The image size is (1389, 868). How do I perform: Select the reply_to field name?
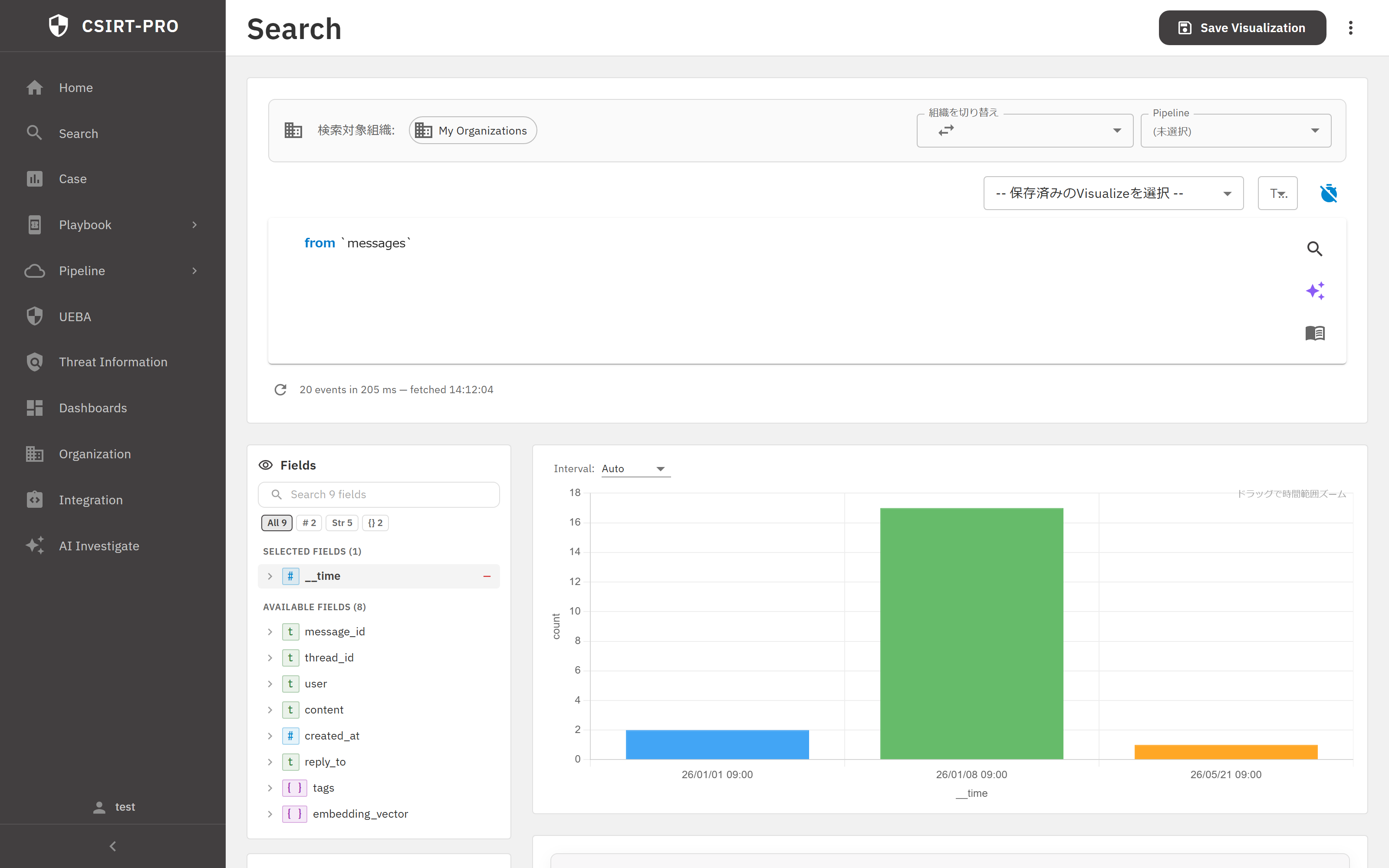(325, 762)
